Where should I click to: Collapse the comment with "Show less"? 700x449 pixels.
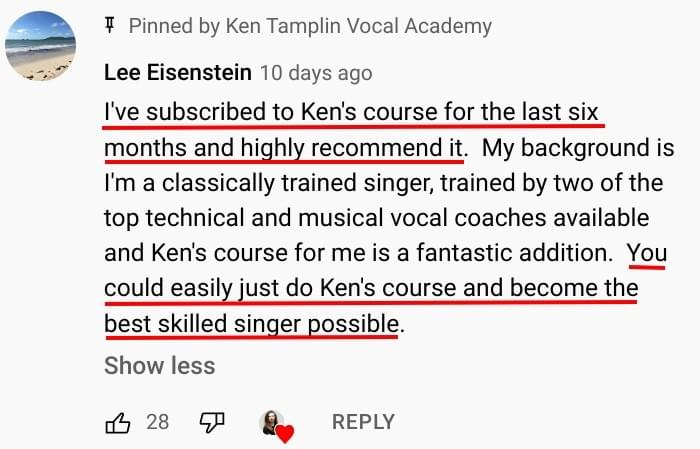click(159, 365)
